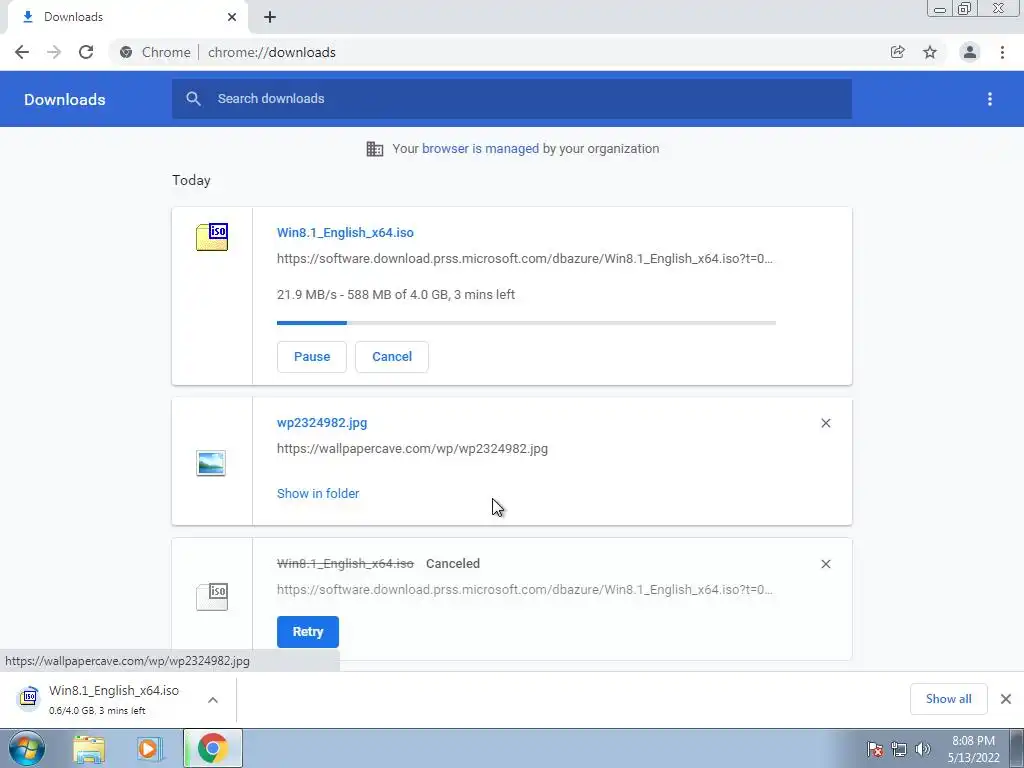
Task: Remove the canceled ISO entry from list
Action: tap(825, 564)
